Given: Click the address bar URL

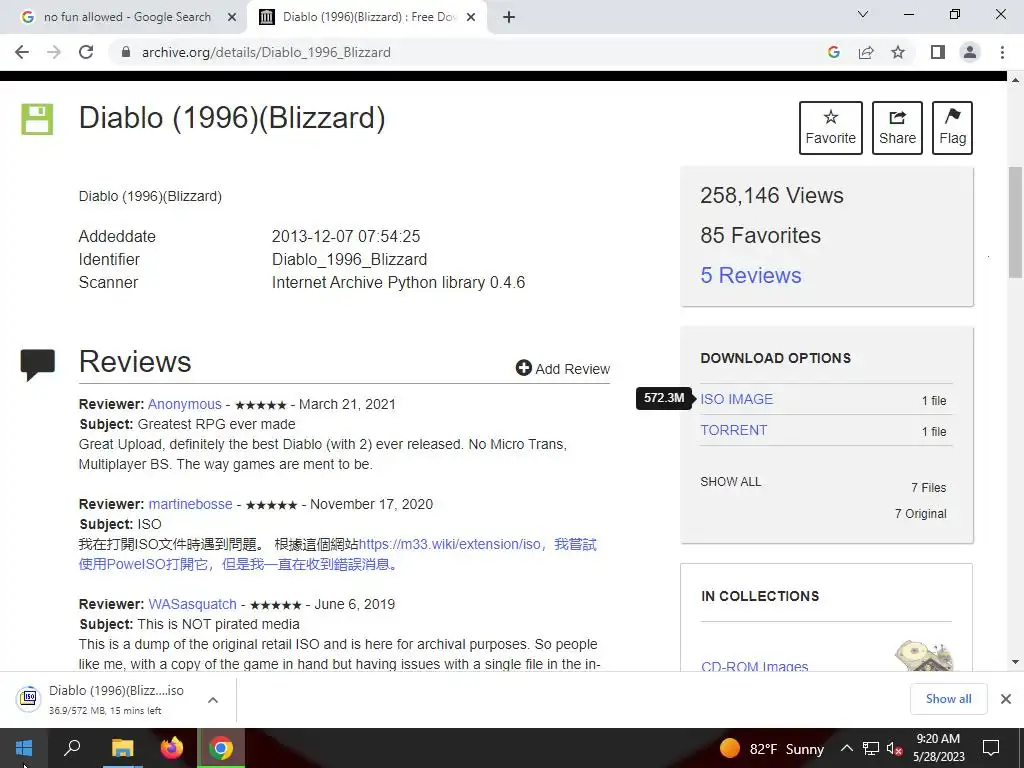Looking at the screenshot, I should [266, 52].
